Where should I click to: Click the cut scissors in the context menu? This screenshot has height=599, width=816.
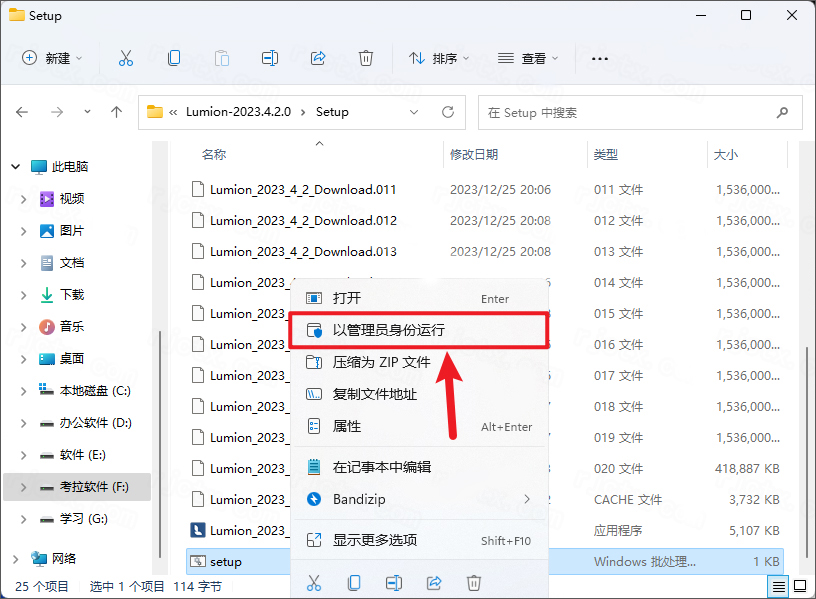314,583
